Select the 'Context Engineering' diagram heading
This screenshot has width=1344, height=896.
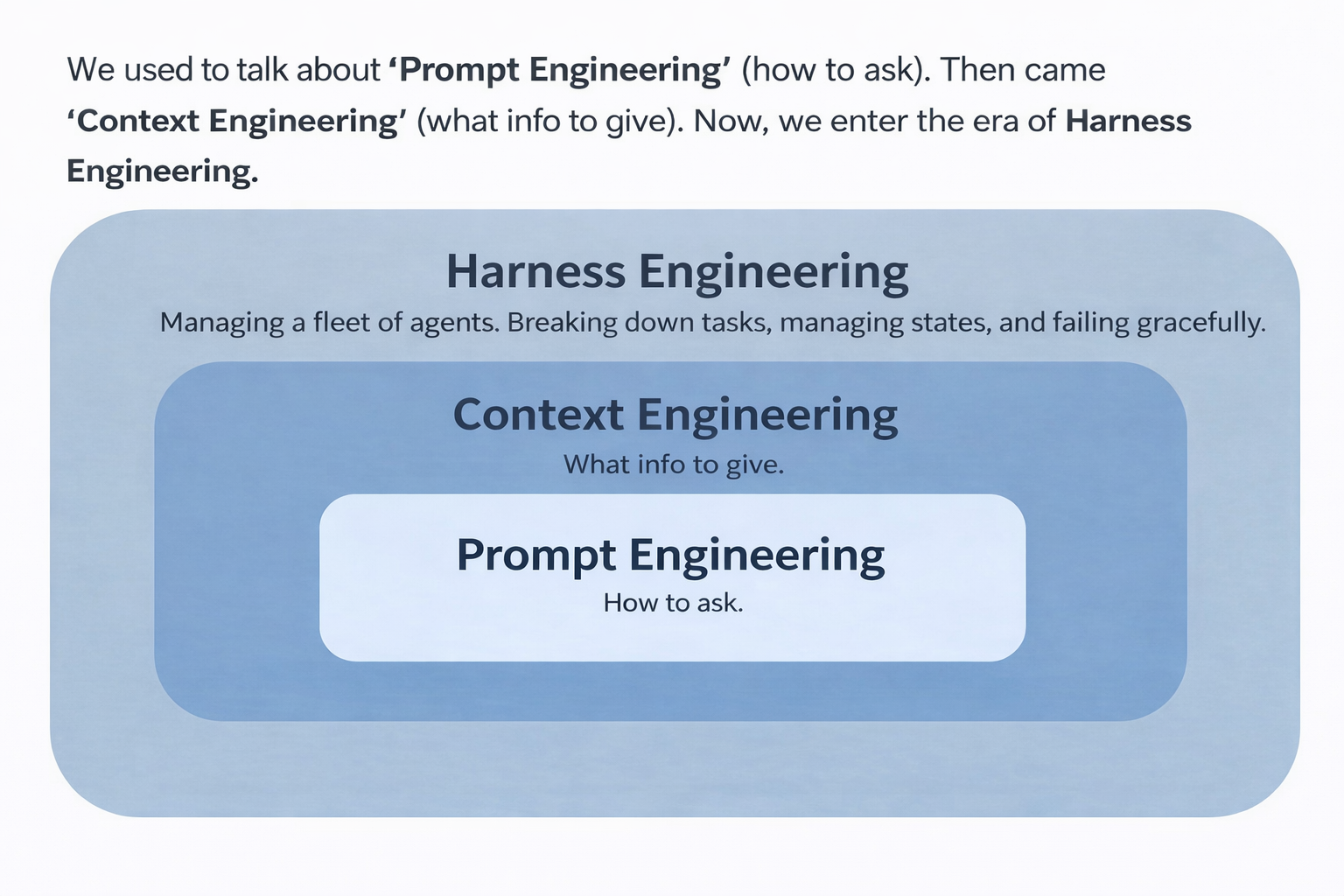coord(675,415)
